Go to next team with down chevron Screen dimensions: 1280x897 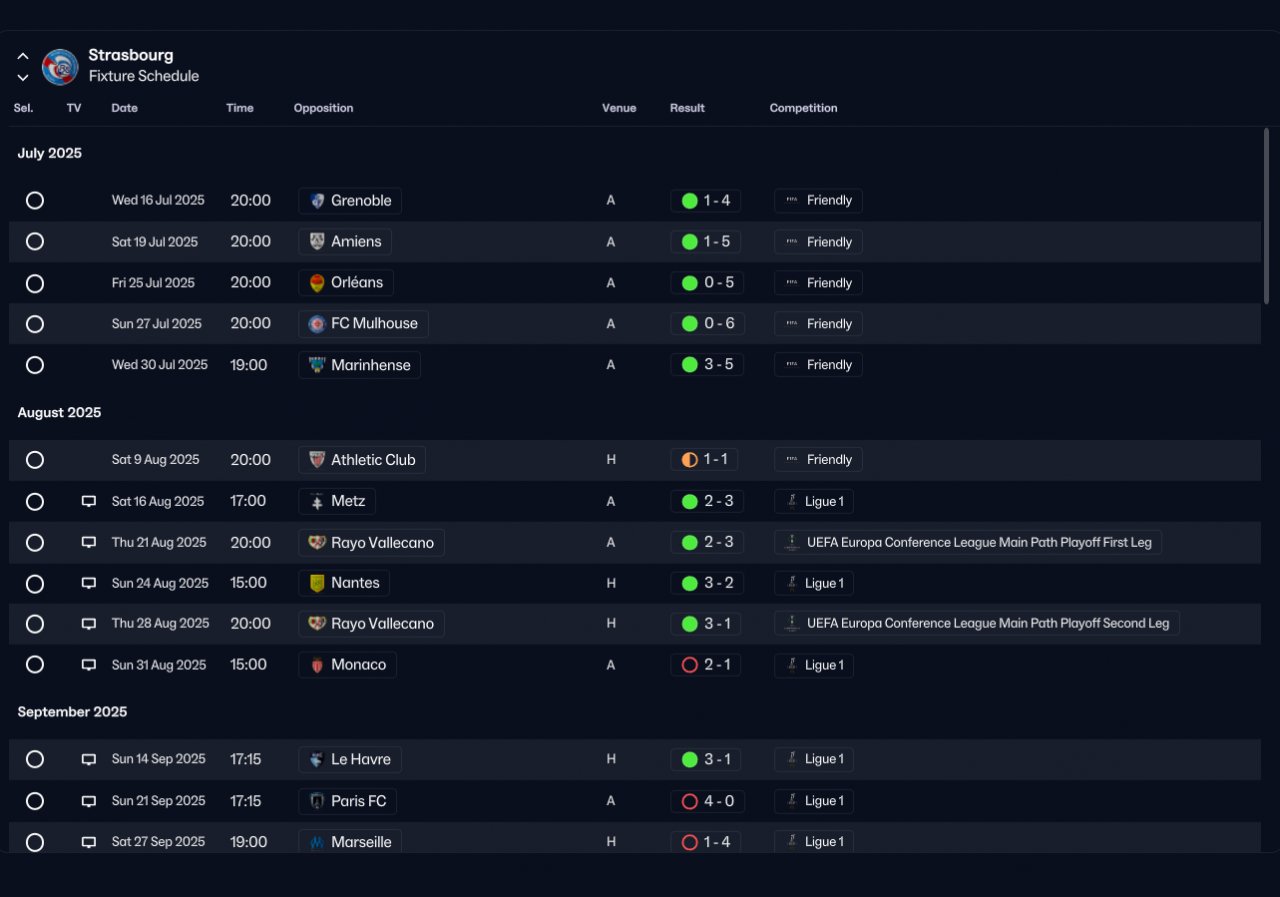coord(23,78)
